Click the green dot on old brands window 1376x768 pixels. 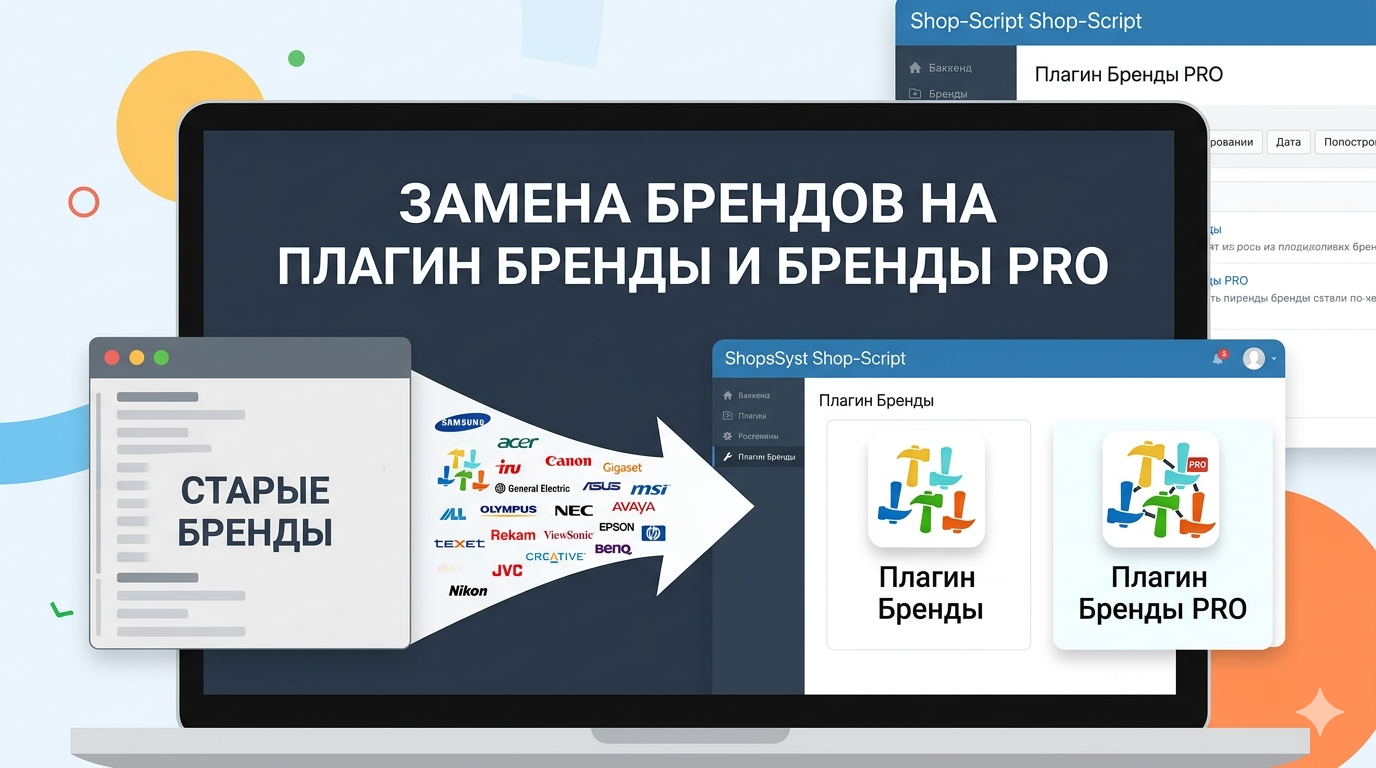pos(162,358)
